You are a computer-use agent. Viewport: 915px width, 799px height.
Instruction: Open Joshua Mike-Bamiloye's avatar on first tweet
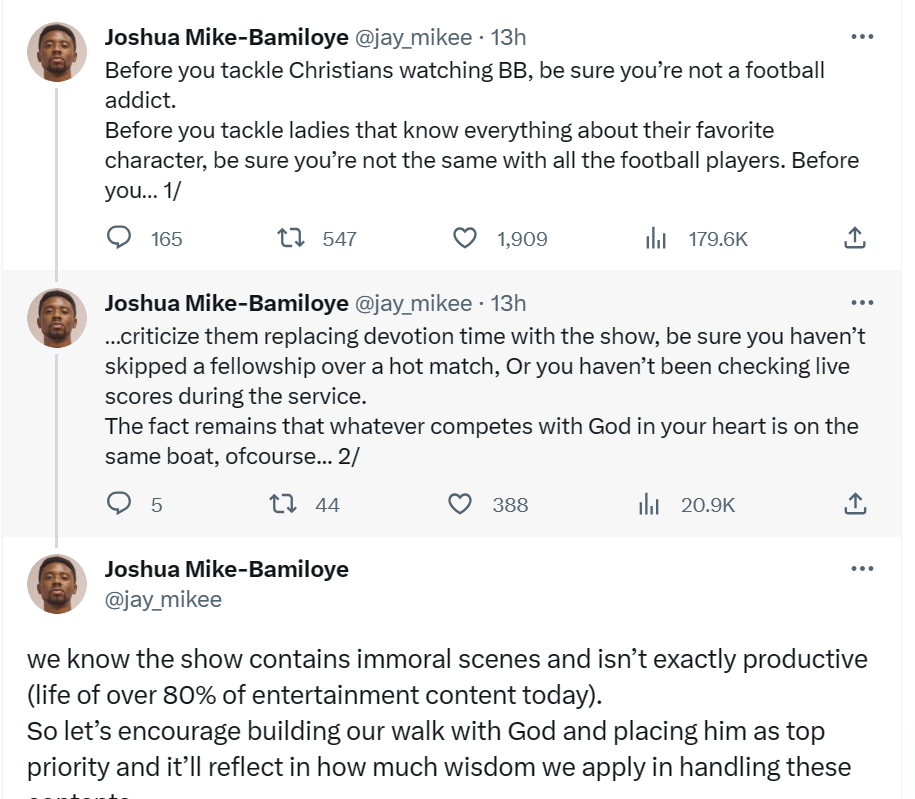tap(56, 52)
